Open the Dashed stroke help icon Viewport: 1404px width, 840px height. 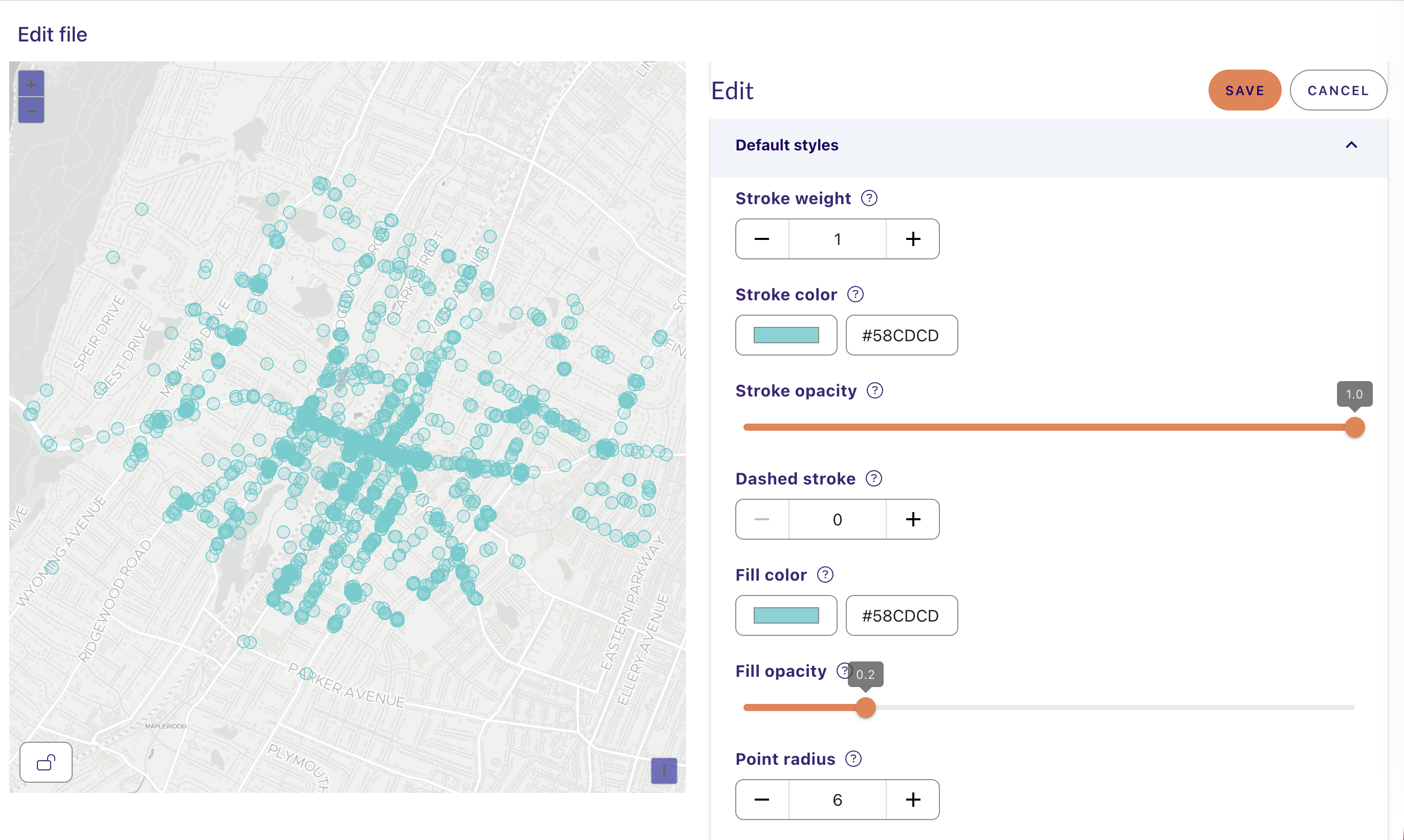click(873, 478)
